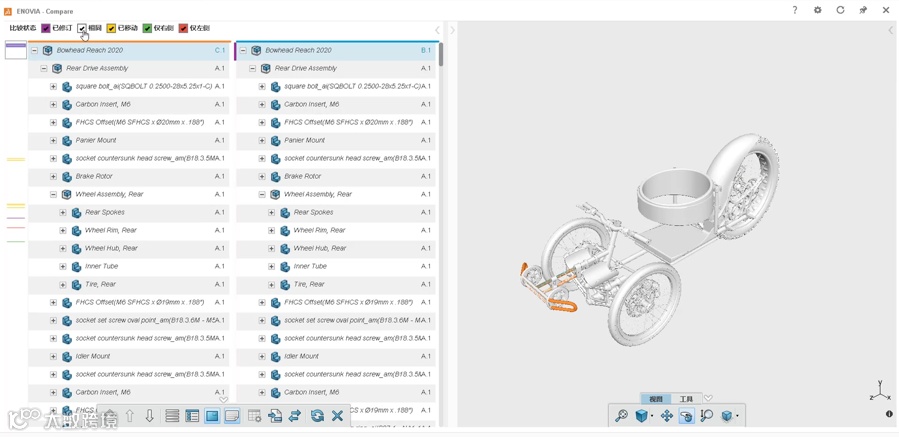The image size is (899, 437).
Task: Select left FHCS Offset Ø20mm row
Action: pos(128,123)
